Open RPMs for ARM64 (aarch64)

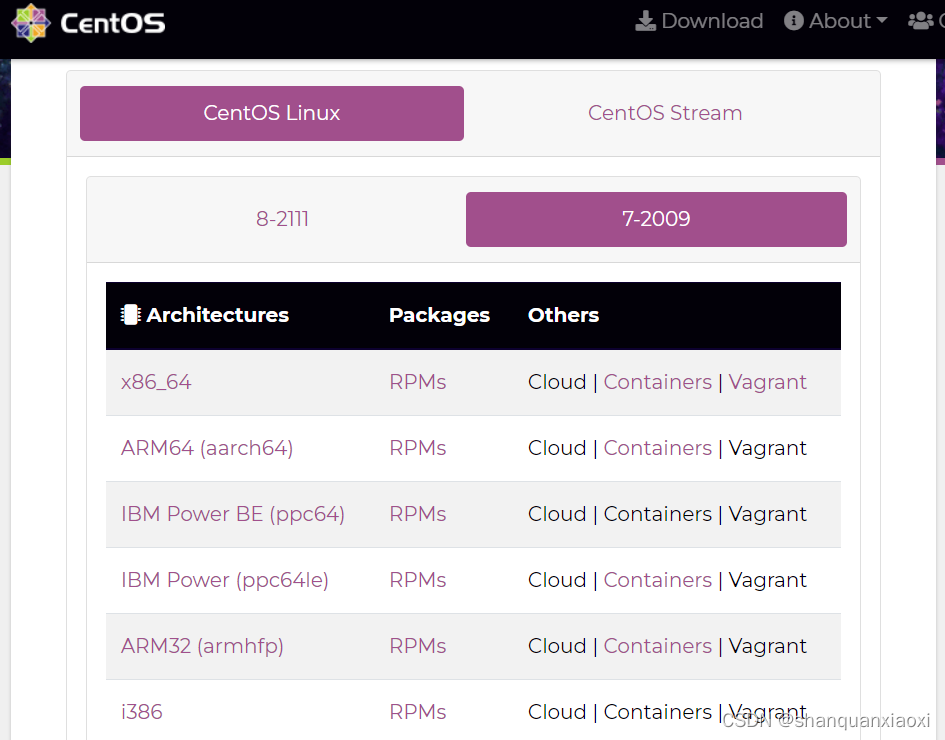[418, 448]
